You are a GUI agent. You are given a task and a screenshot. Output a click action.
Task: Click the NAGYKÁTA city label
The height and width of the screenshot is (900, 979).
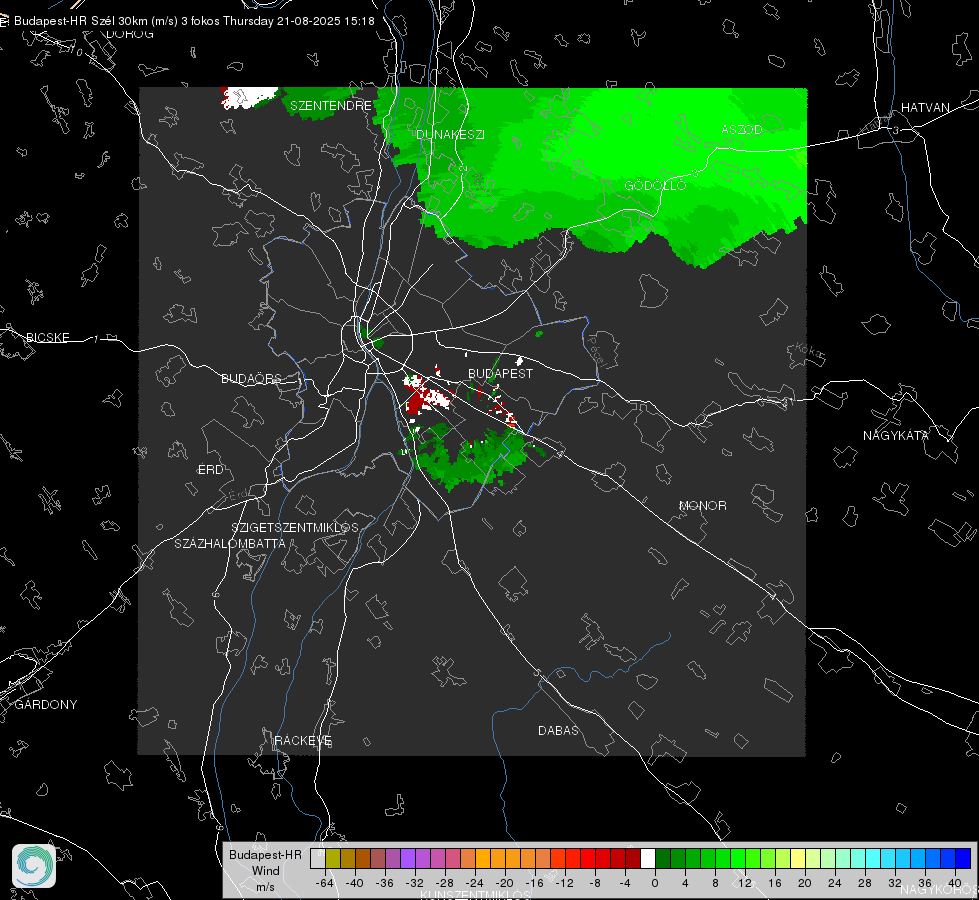895,435
